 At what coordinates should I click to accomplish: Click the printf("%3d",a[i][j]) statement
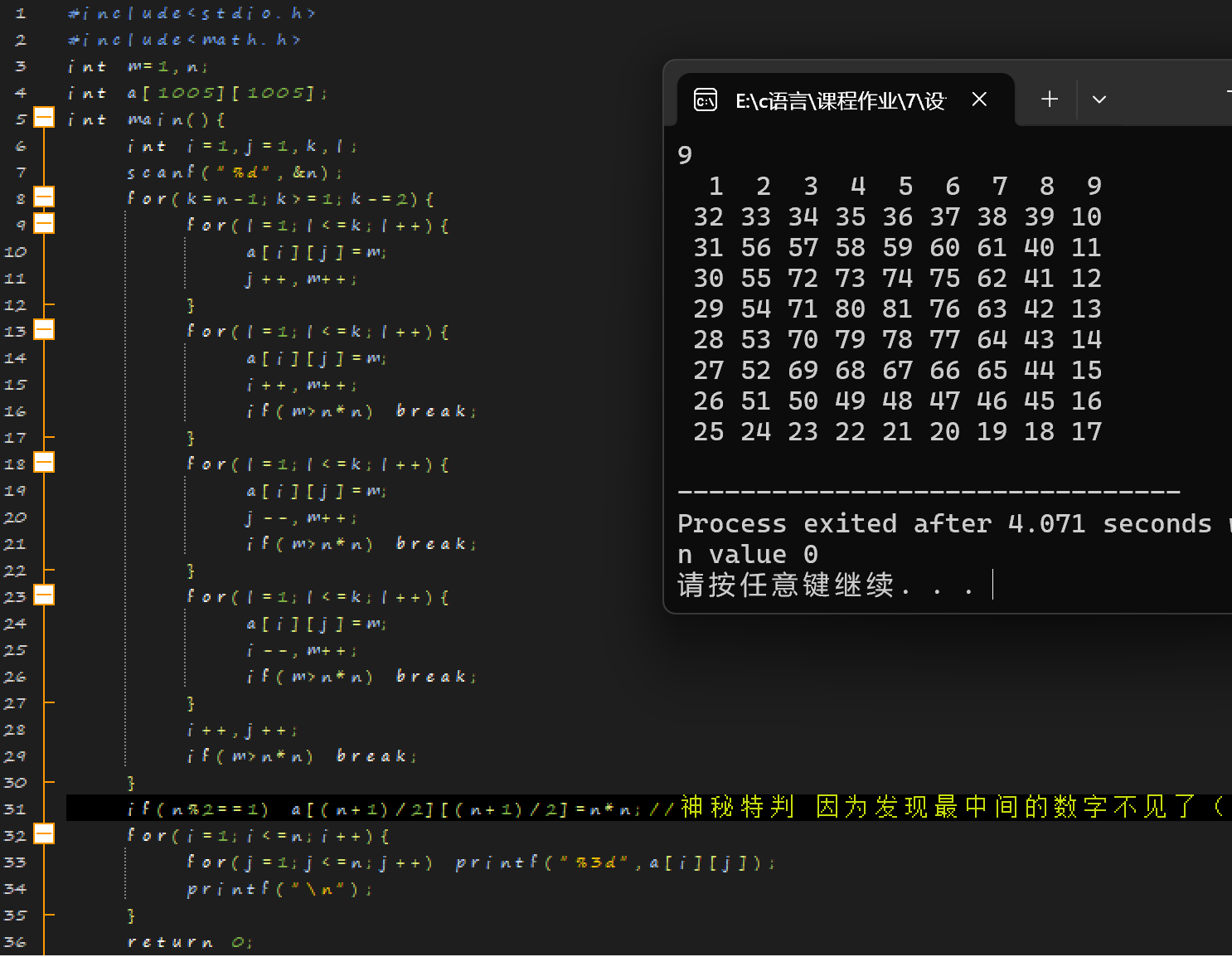coord(615,862)
